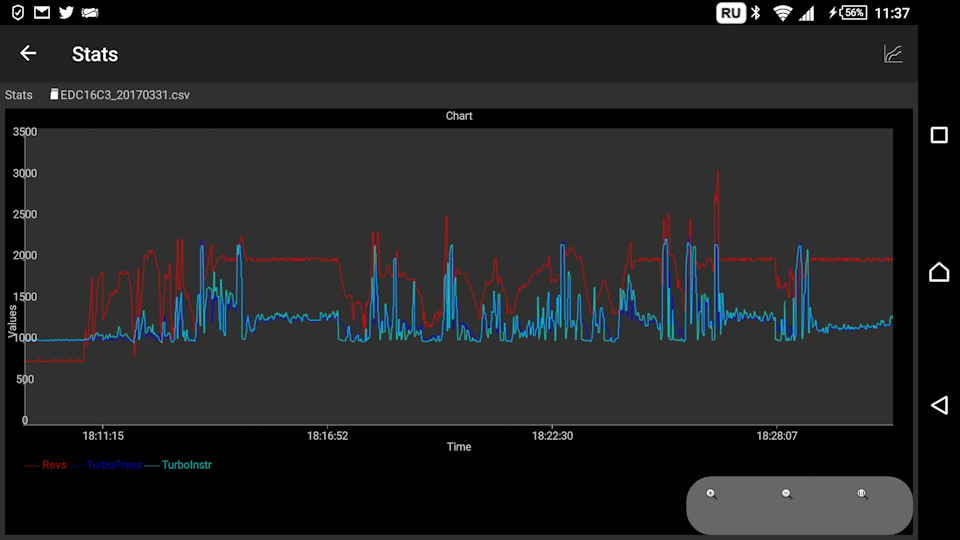Screen dimensions: 960x540
Task: Open chart options icon in top bar
Action: 893,54
